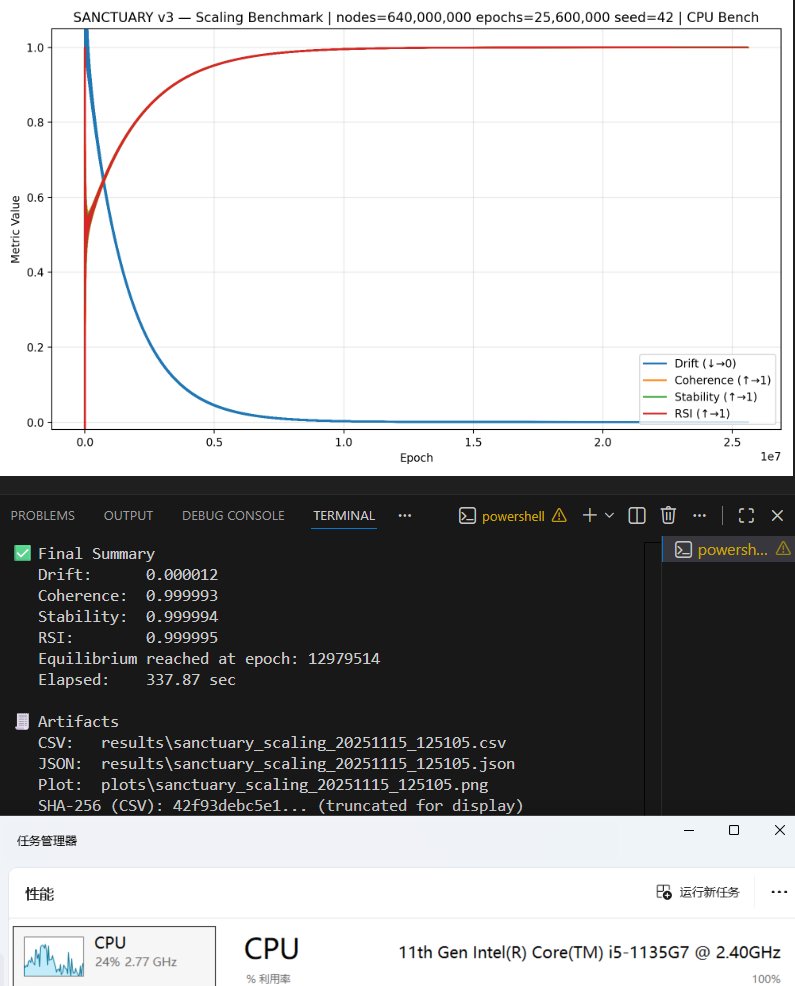This screenshot has width=795, height=986.
Task: Click the plots PNG file path
Action: [294, 785]
